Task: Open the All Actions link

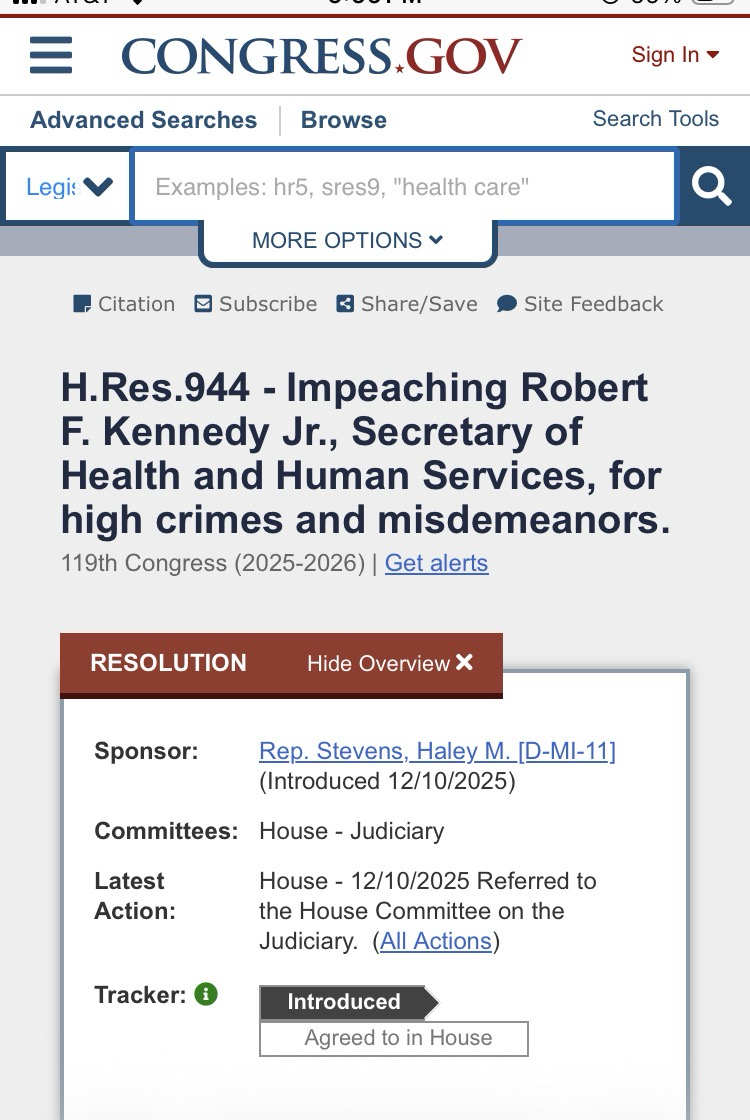Action: 436,941
